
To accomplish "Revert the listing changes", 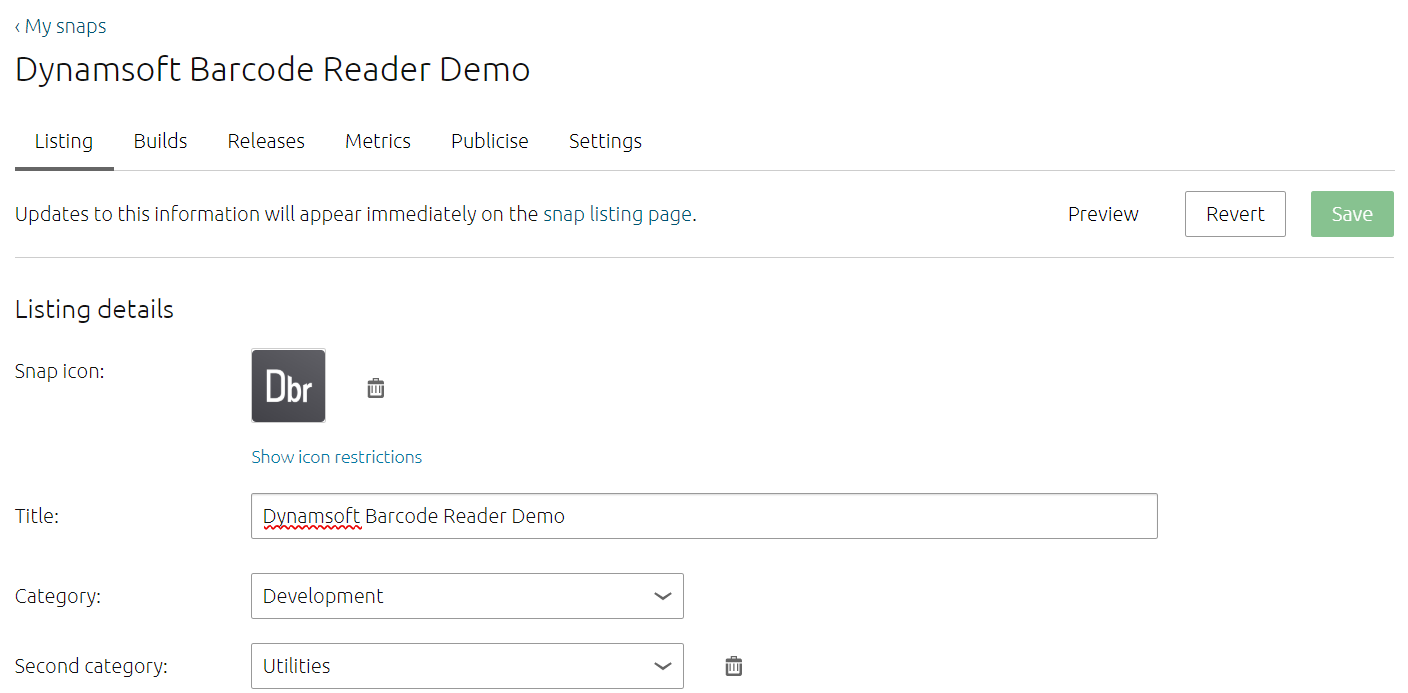I will click(x=1235, y=213).
